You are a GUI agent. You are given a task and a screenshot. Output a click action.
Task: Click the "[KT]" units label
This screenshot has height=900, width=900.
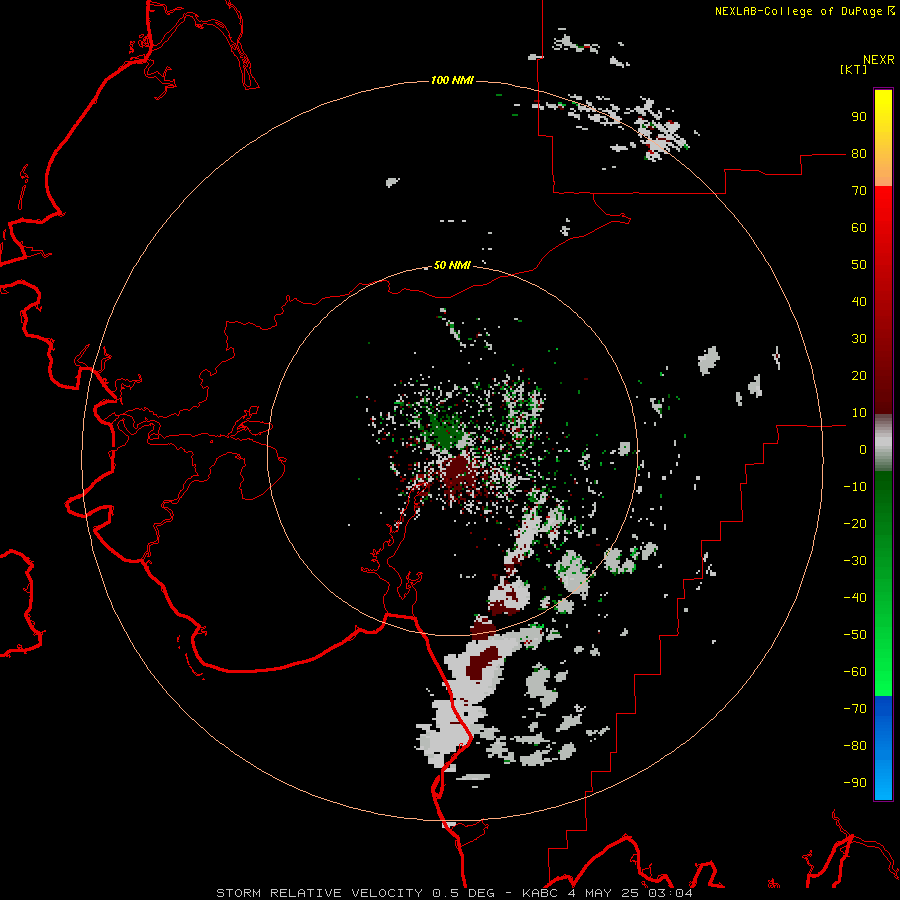(x=853, y=69)
